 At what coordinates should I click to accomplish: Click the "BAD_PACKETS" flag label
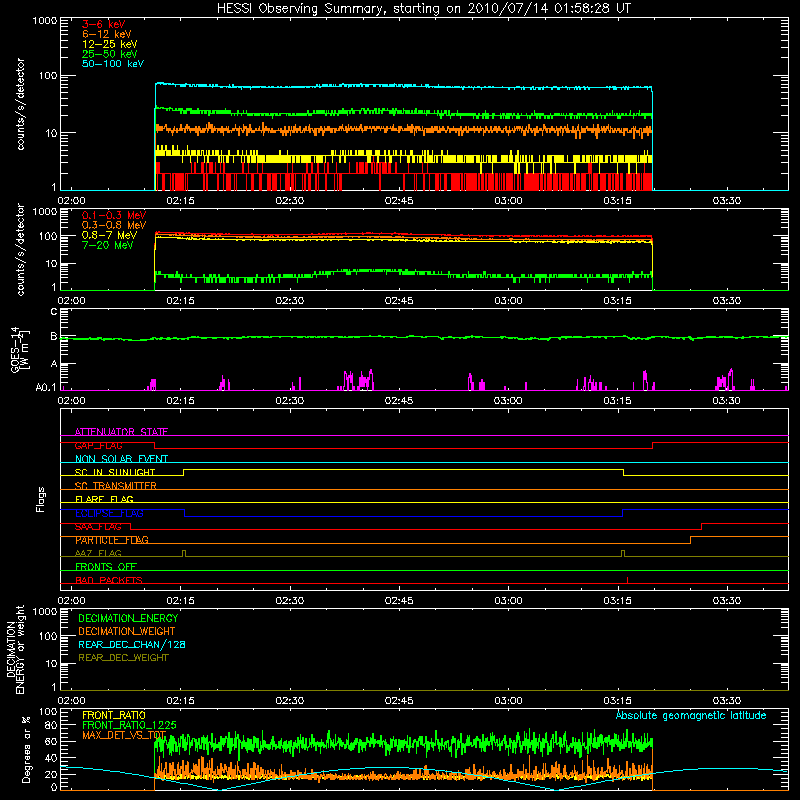coord(109,580)
